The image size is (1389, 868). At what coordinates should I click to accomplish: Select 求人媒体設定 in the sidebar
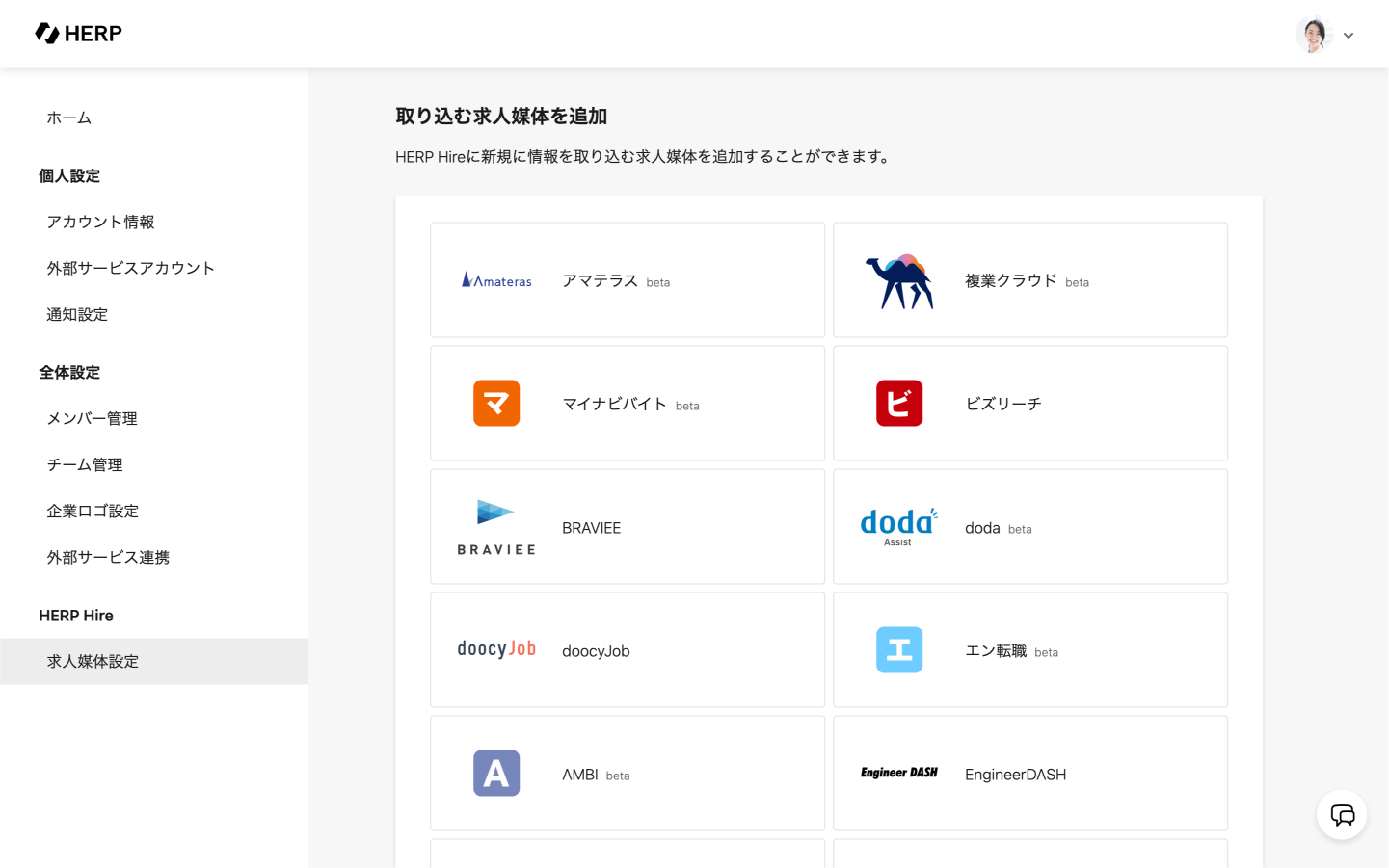(x=154, y=662)
